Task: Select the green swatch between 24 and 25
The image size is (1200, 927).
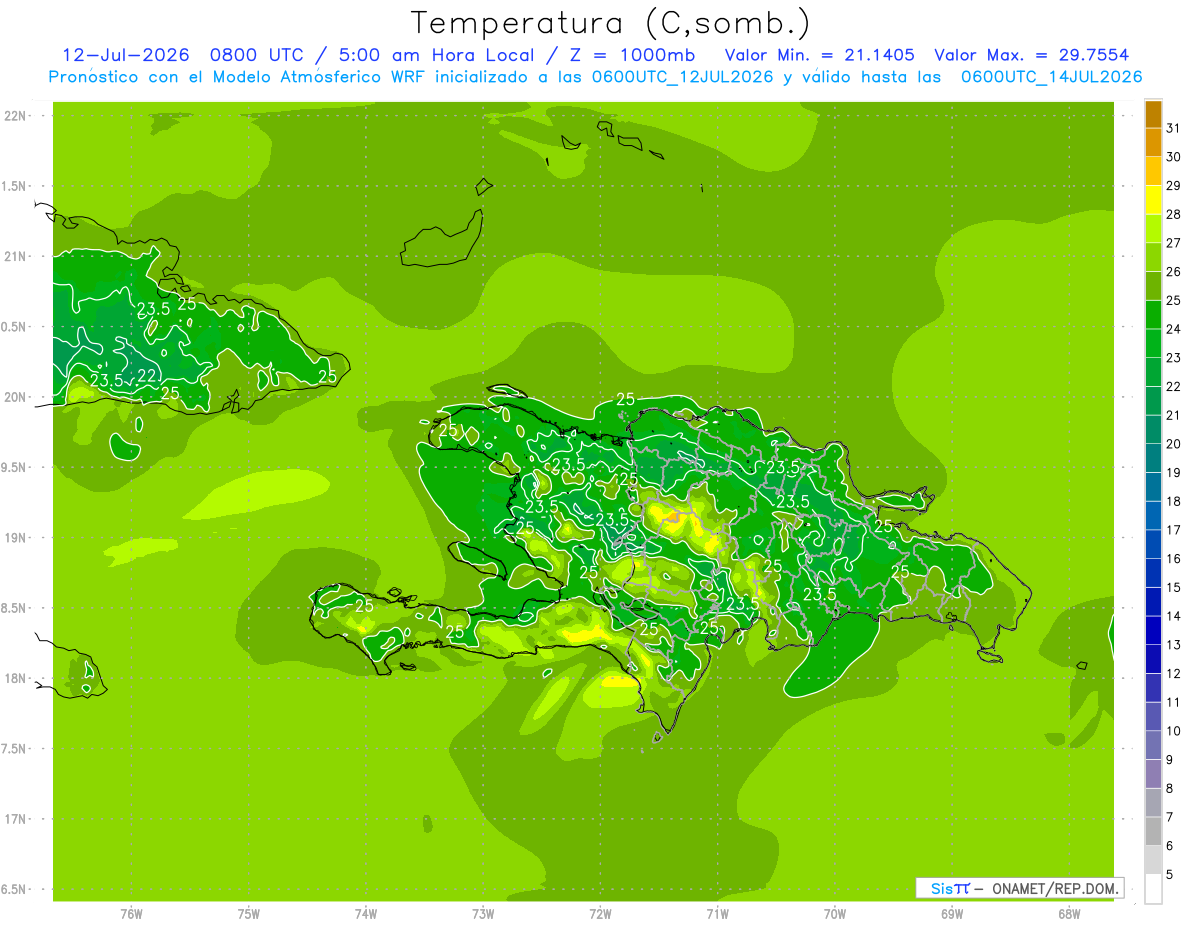Action: 1153,315
